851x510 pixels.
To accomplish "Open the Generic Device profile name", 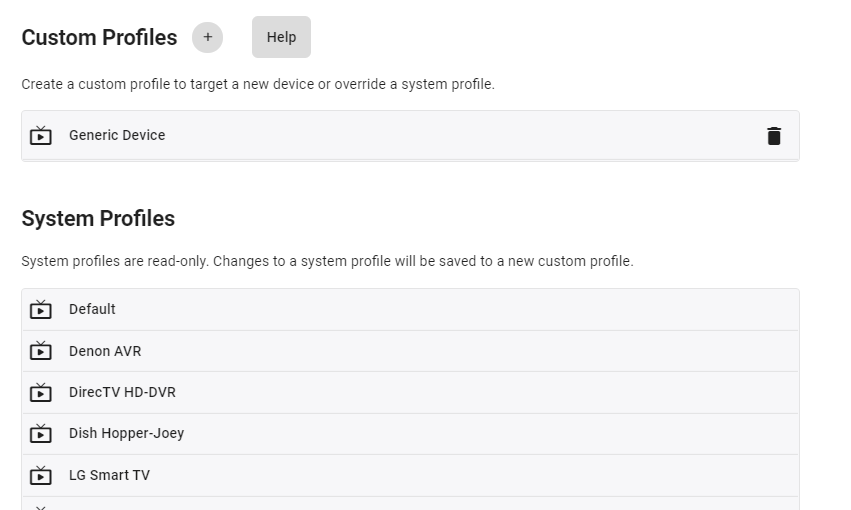I will tap(117, 135).
